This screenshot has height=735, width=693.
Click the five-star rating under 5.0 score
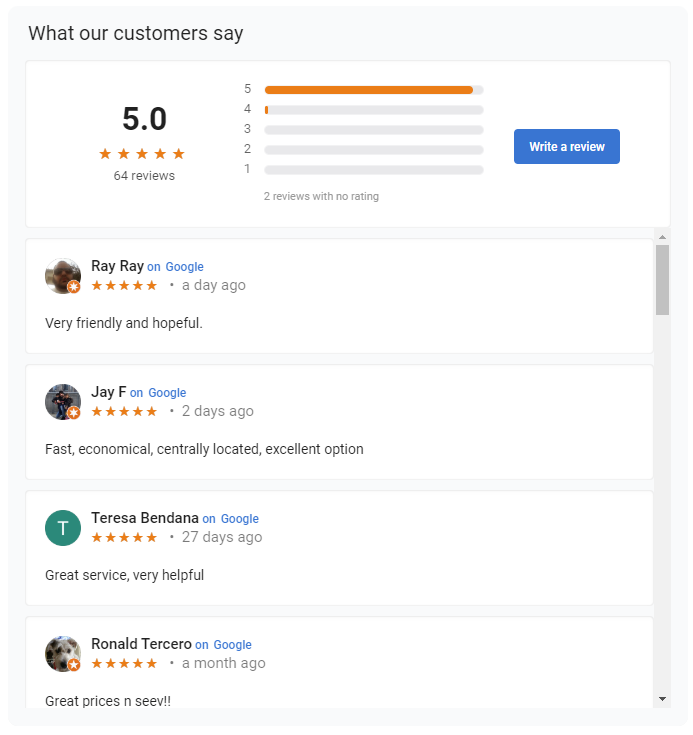pos(142,154)
